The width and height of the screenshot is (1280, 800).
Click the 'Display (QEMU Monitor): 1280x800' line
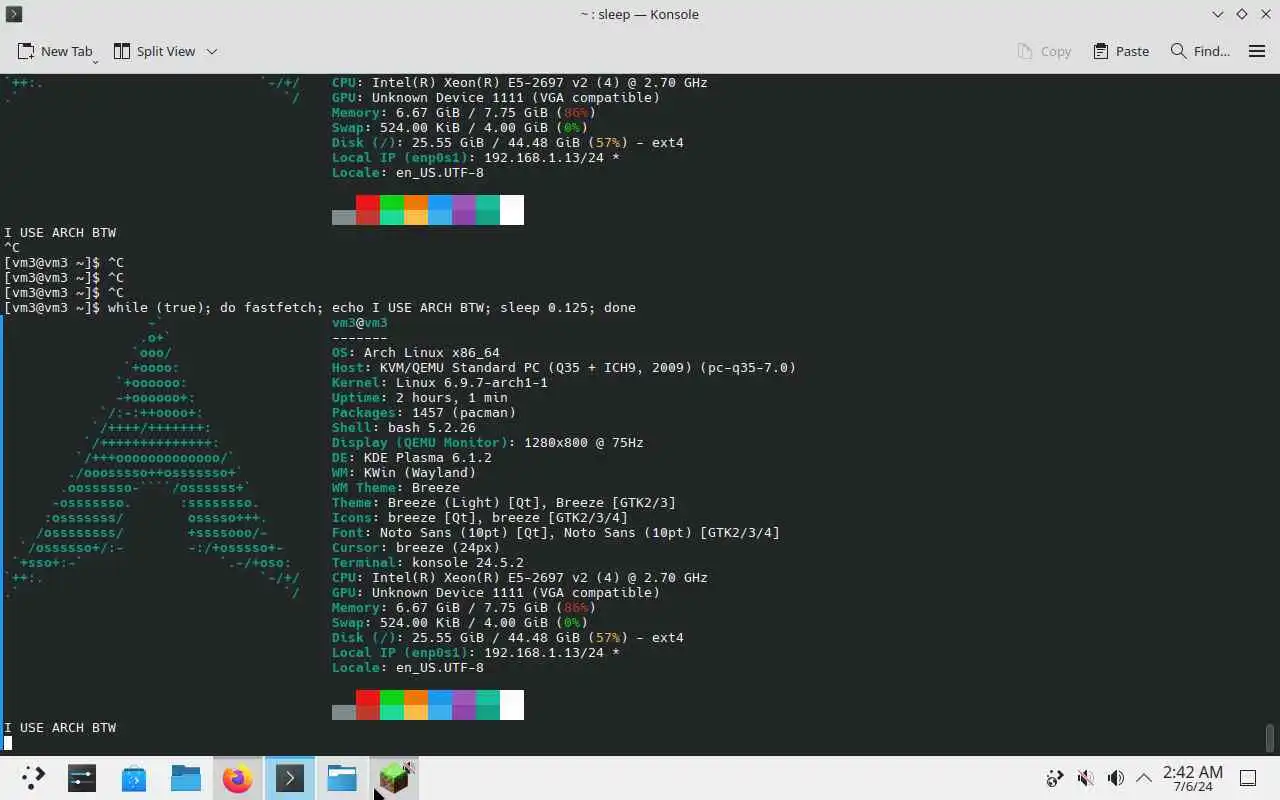coord(488,442)
